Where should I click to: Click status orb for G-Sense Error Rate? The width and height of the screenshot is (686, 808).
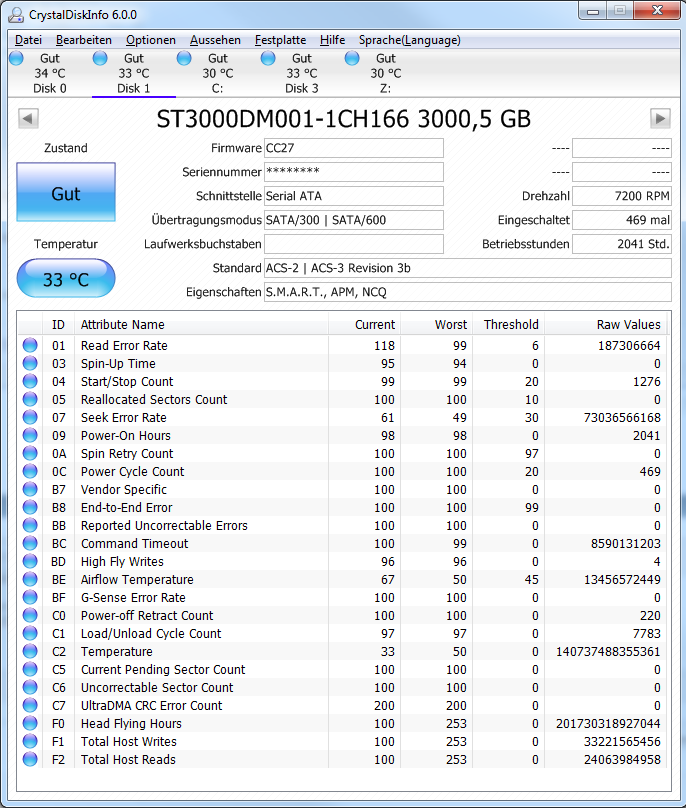(x=30, y=597)
